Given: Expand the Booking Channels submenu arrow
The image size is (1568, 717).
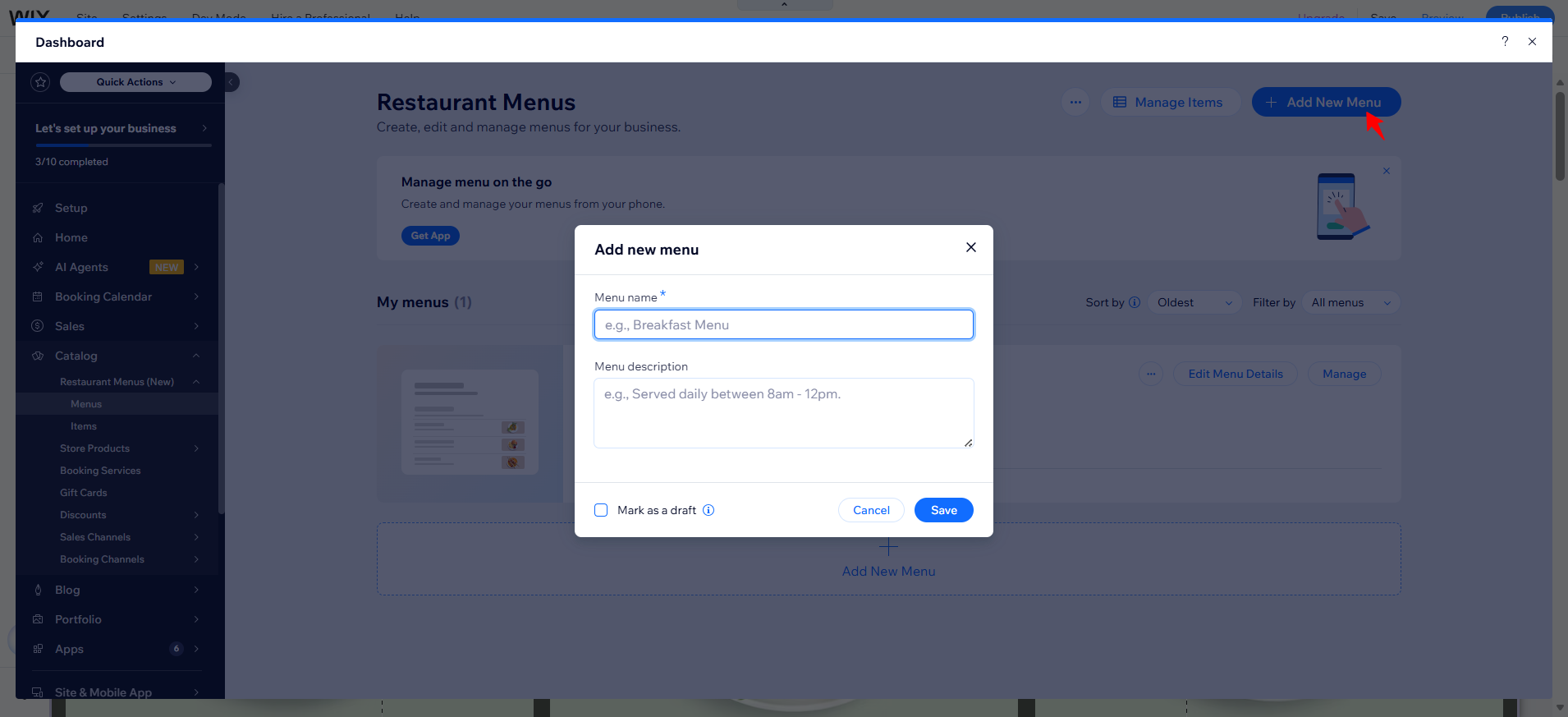Looking at the screenshot, I should [x=196, y=559].
